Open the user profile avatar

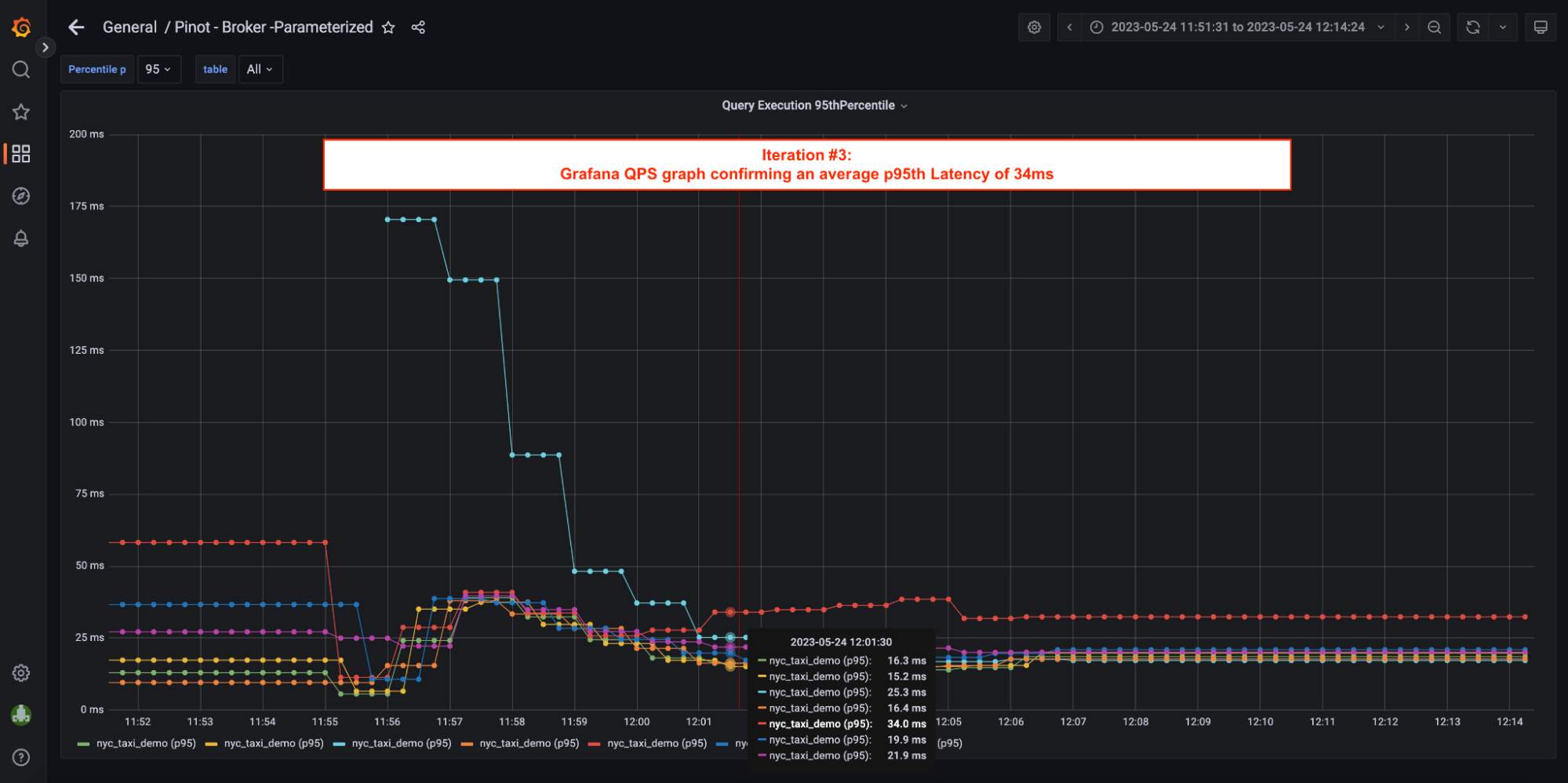(x=21, y=715)
